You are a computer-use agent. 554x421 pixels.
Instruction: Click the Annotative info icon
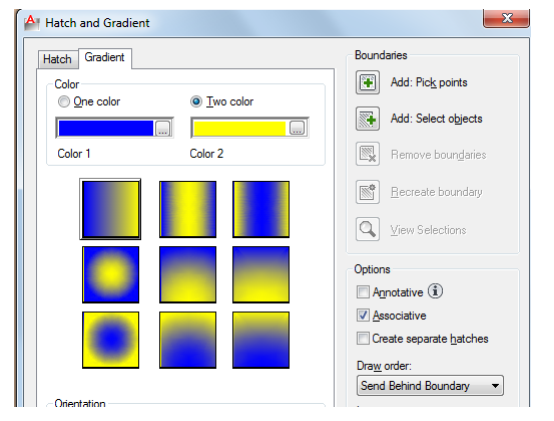click(x=435, y=291)
